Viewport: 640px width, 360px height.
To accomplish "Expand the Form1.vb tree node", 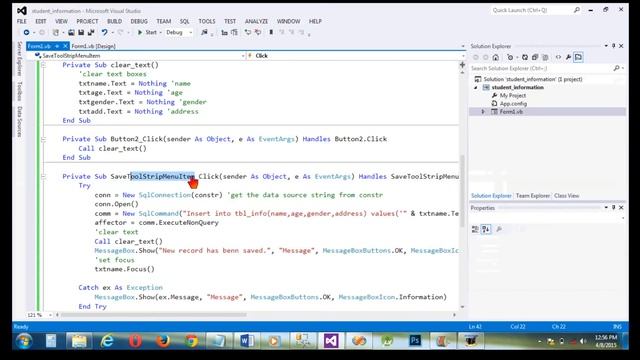I will click(x=483, y=111).
